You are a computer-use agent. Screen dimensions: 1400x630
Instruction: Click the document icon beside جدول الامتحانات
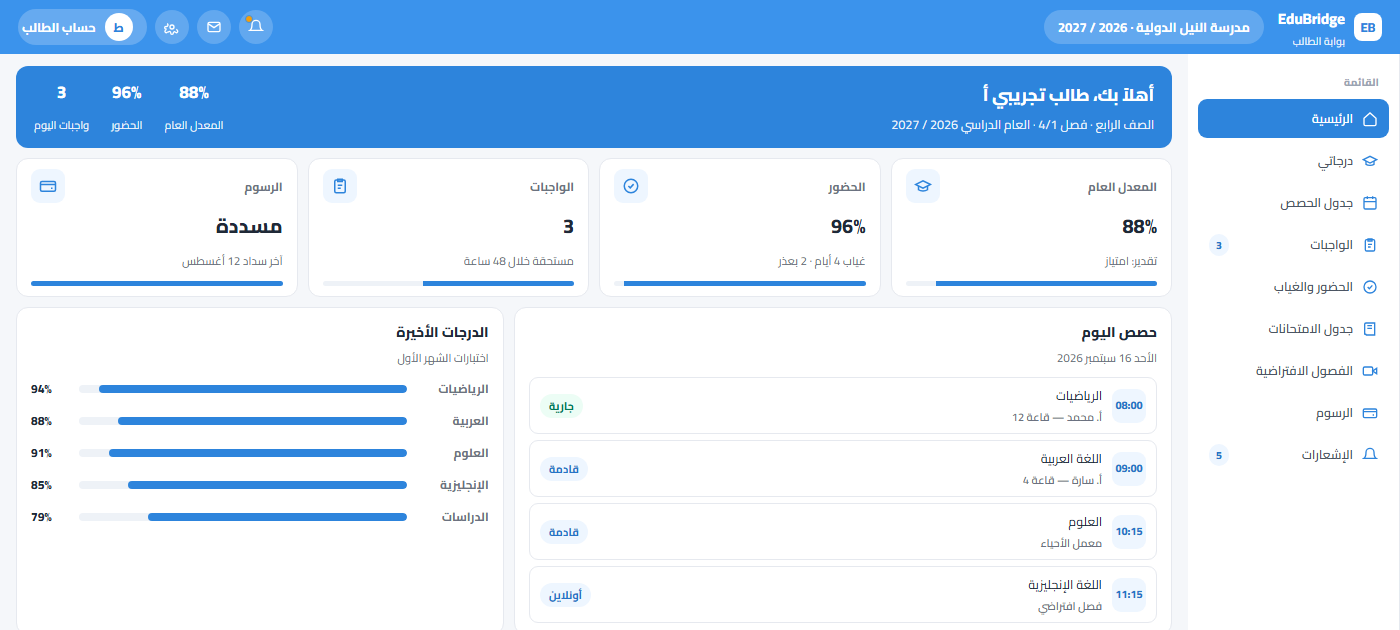(x=1370, y=329)
